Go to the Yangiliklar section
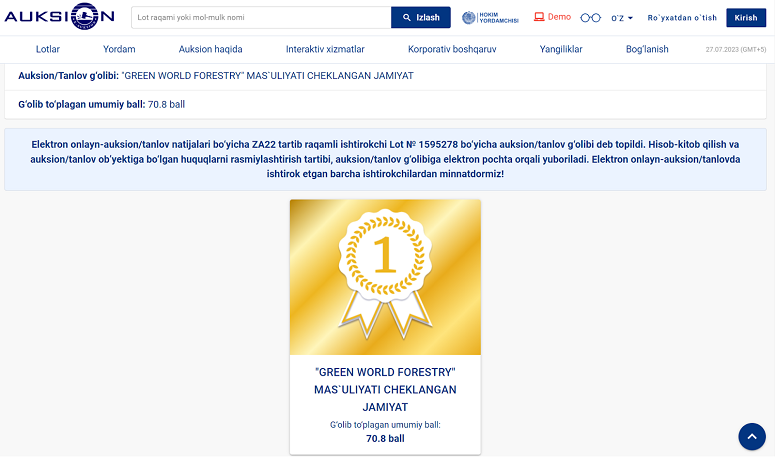 coord(561,49)
